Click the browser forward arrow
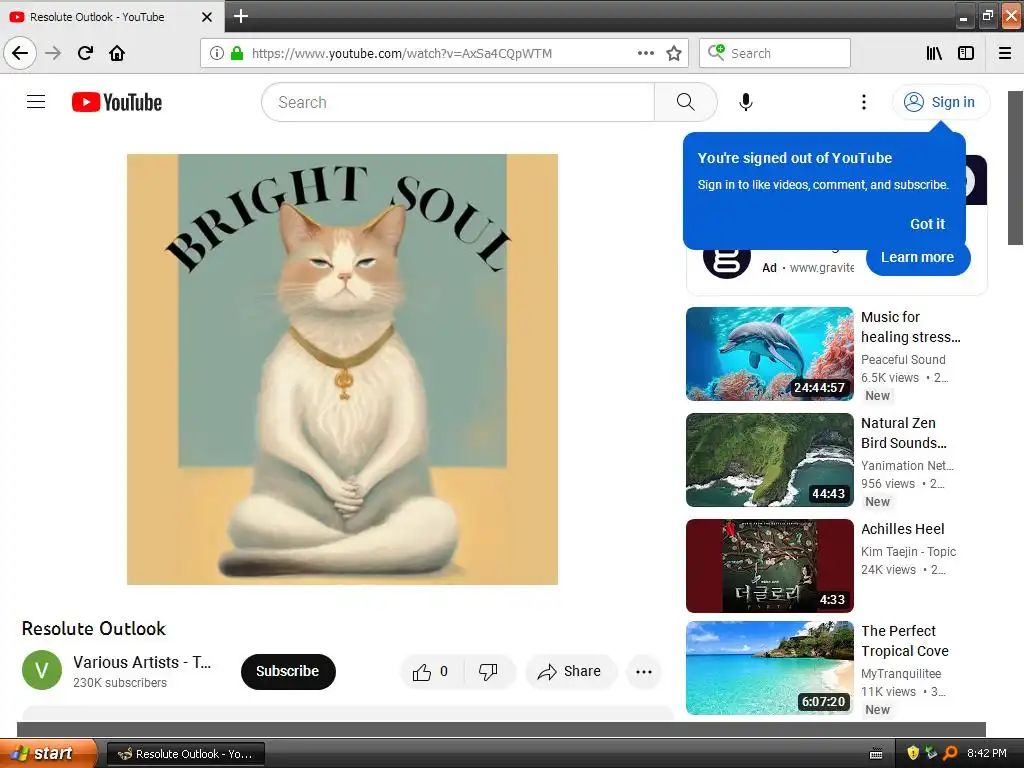The width and height of the screenshot is (1024, 768). (54, 53)
